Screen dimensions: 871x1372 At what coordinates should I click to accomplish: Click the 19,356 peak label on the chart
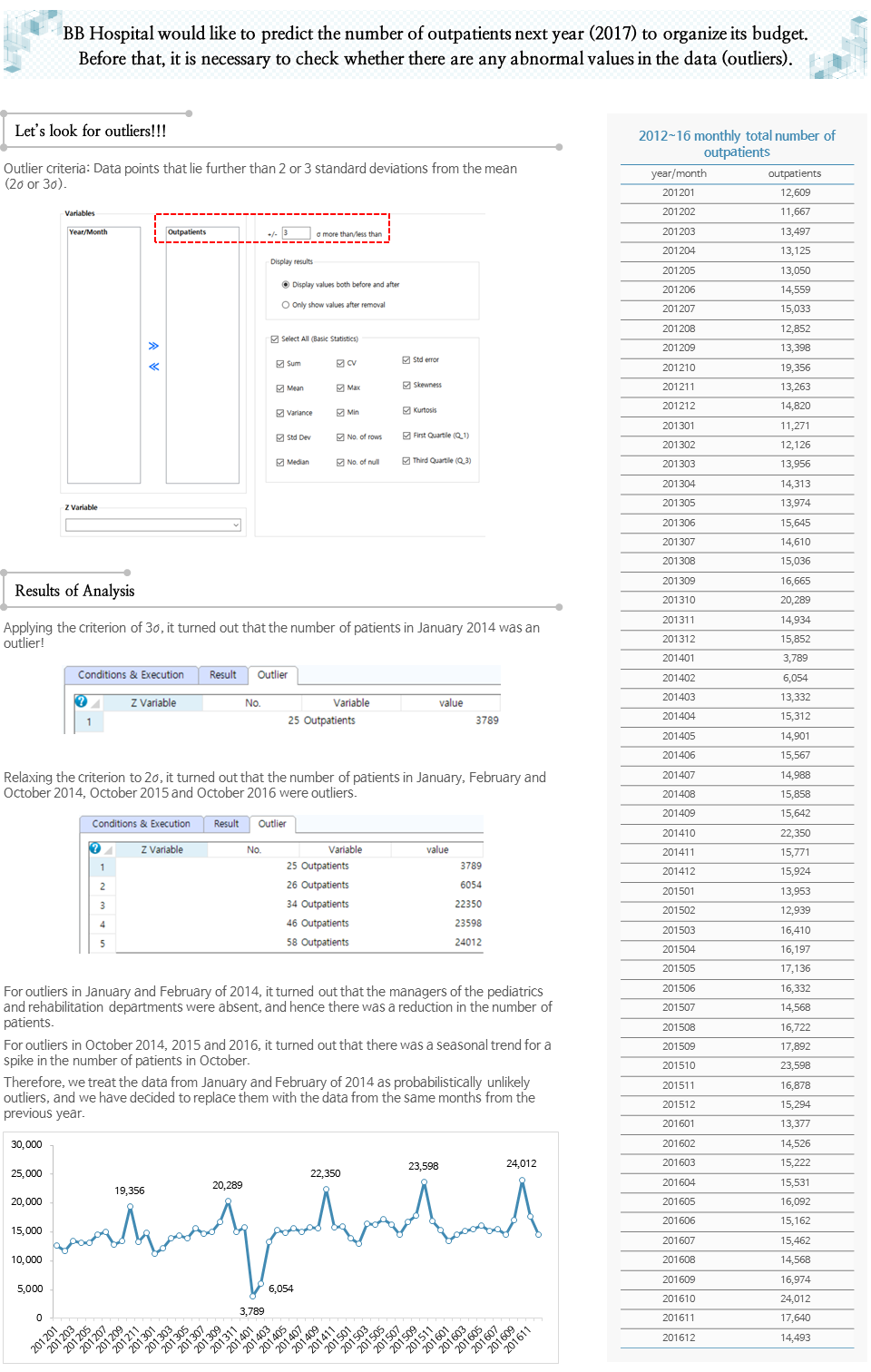tap(130, 1191)
